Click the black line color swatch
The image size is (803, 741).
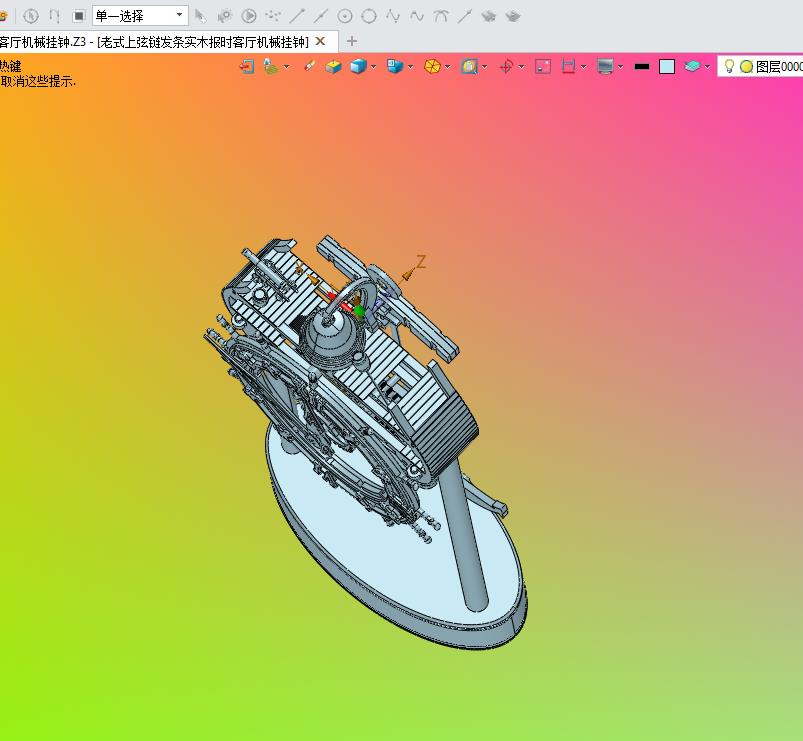[x=642, y=67]
